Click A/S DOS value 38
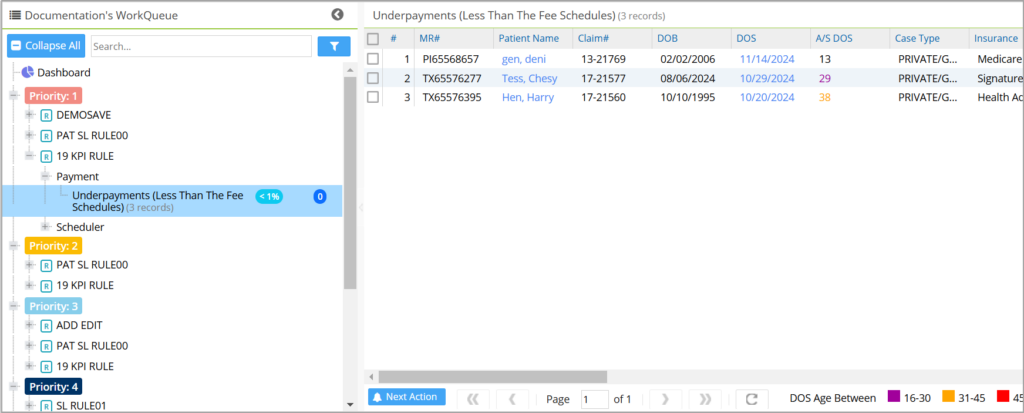The image size is (1024, 413). pos(825,97)
